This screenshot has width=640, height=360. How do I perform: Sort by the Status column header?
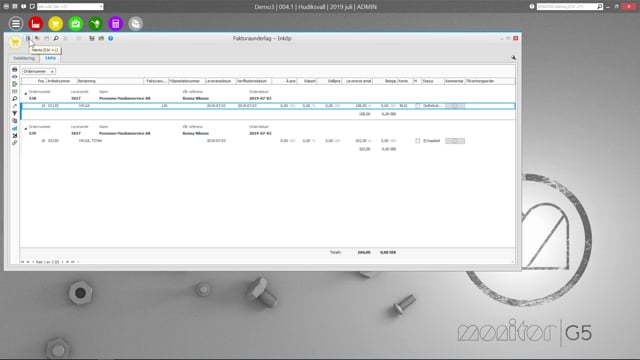[433, 81]
